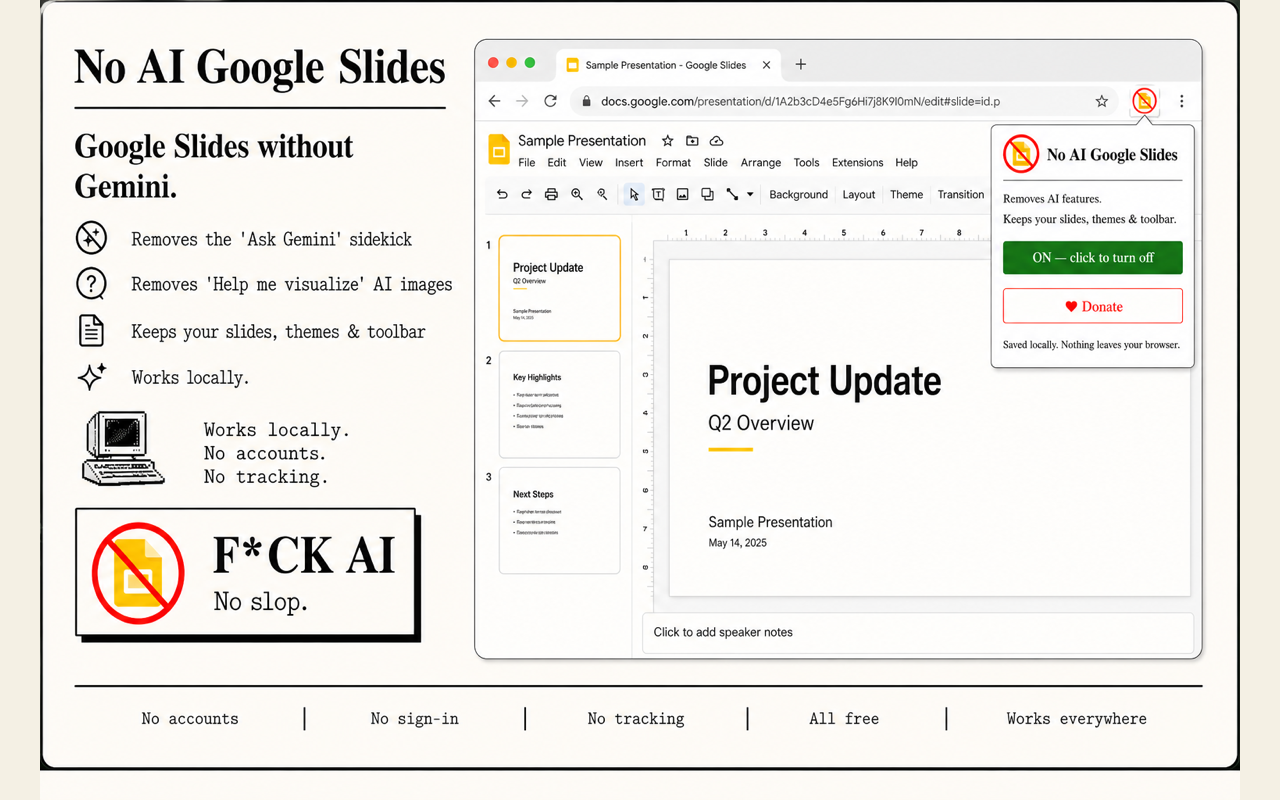Open the Insert menu

[629, 162]
